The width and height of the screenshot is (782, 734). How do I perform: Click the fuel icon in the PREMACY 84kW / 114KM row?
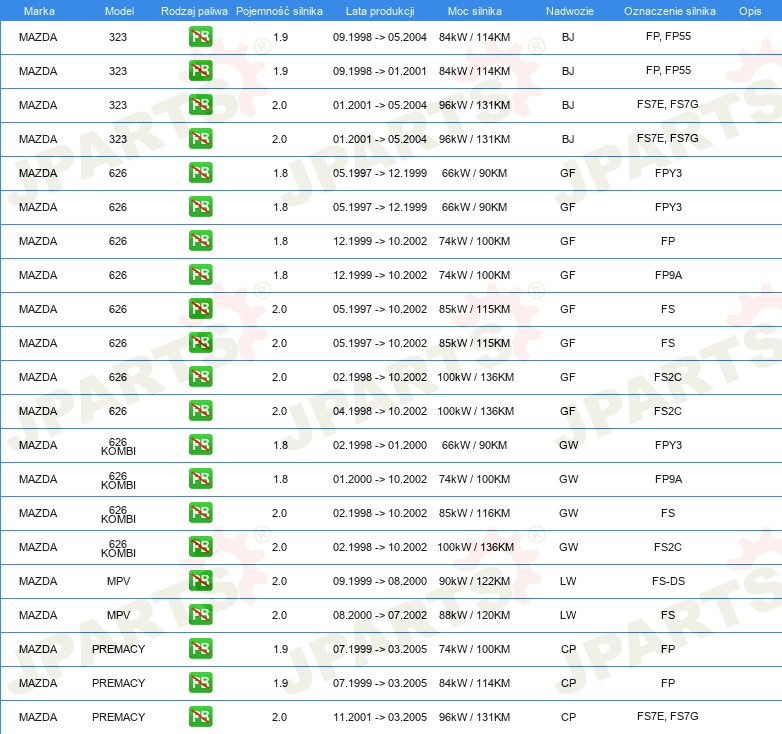point(200,683)
